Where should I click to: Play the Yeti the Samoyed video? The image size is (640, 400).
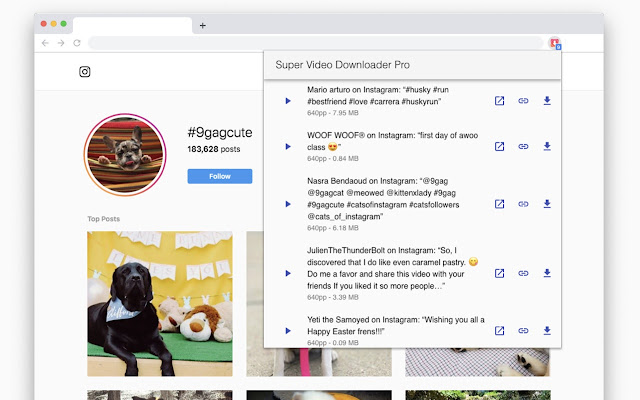point(288,331)
